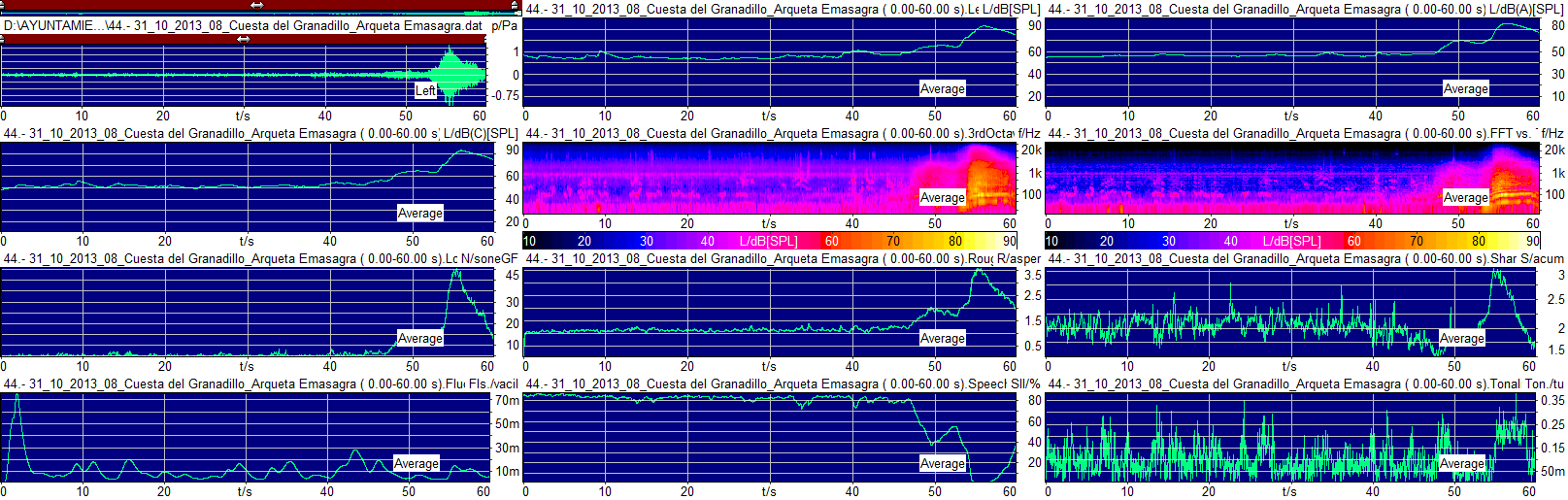Click the Average label in the L/dB(A)[SPL] plot
This screenshot has height=500, width=1568.
click(1465, 88)
